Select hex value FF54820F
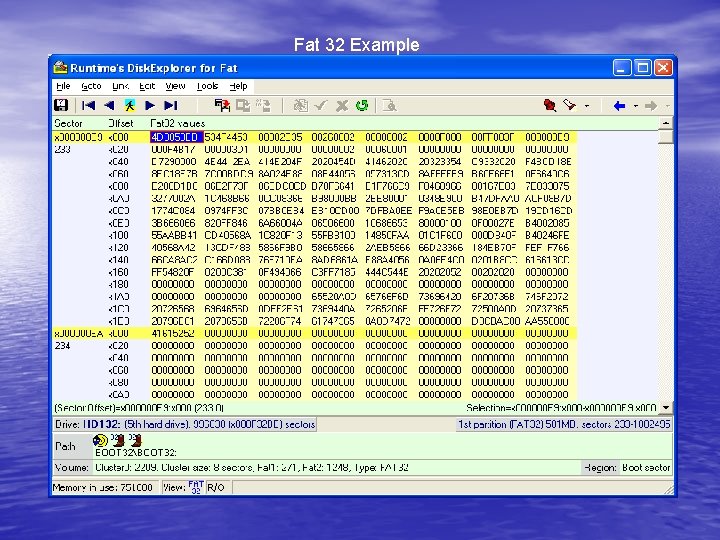 (173, 272)
